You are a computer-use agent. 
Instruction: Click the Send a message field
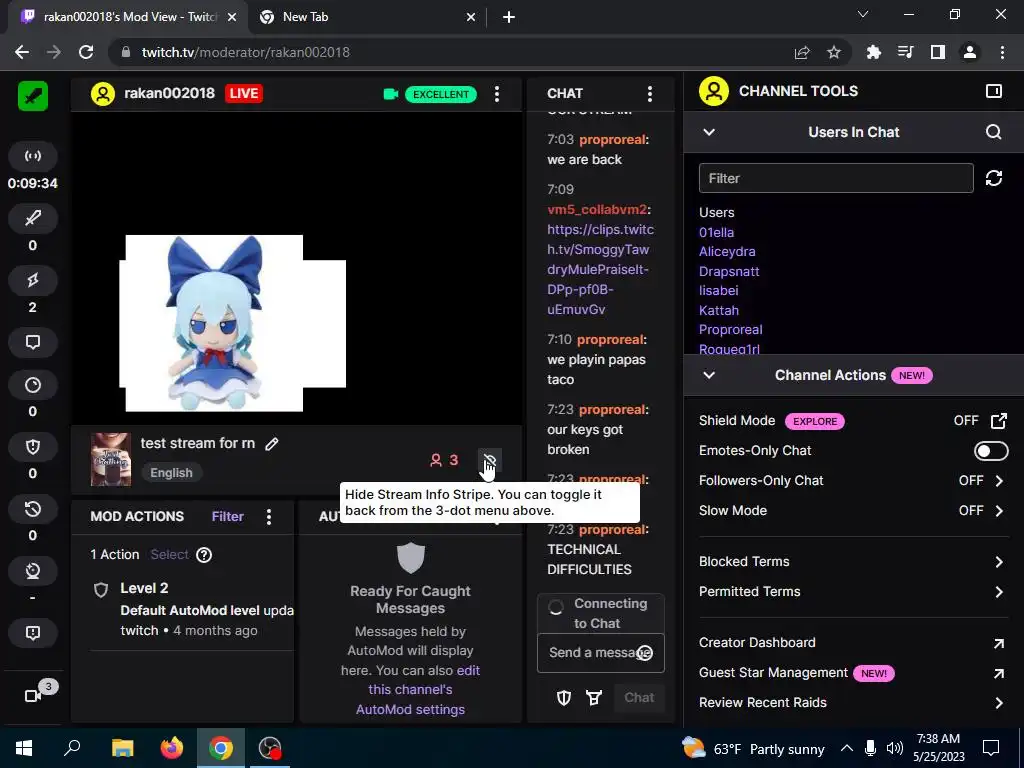tap(600, 653)
